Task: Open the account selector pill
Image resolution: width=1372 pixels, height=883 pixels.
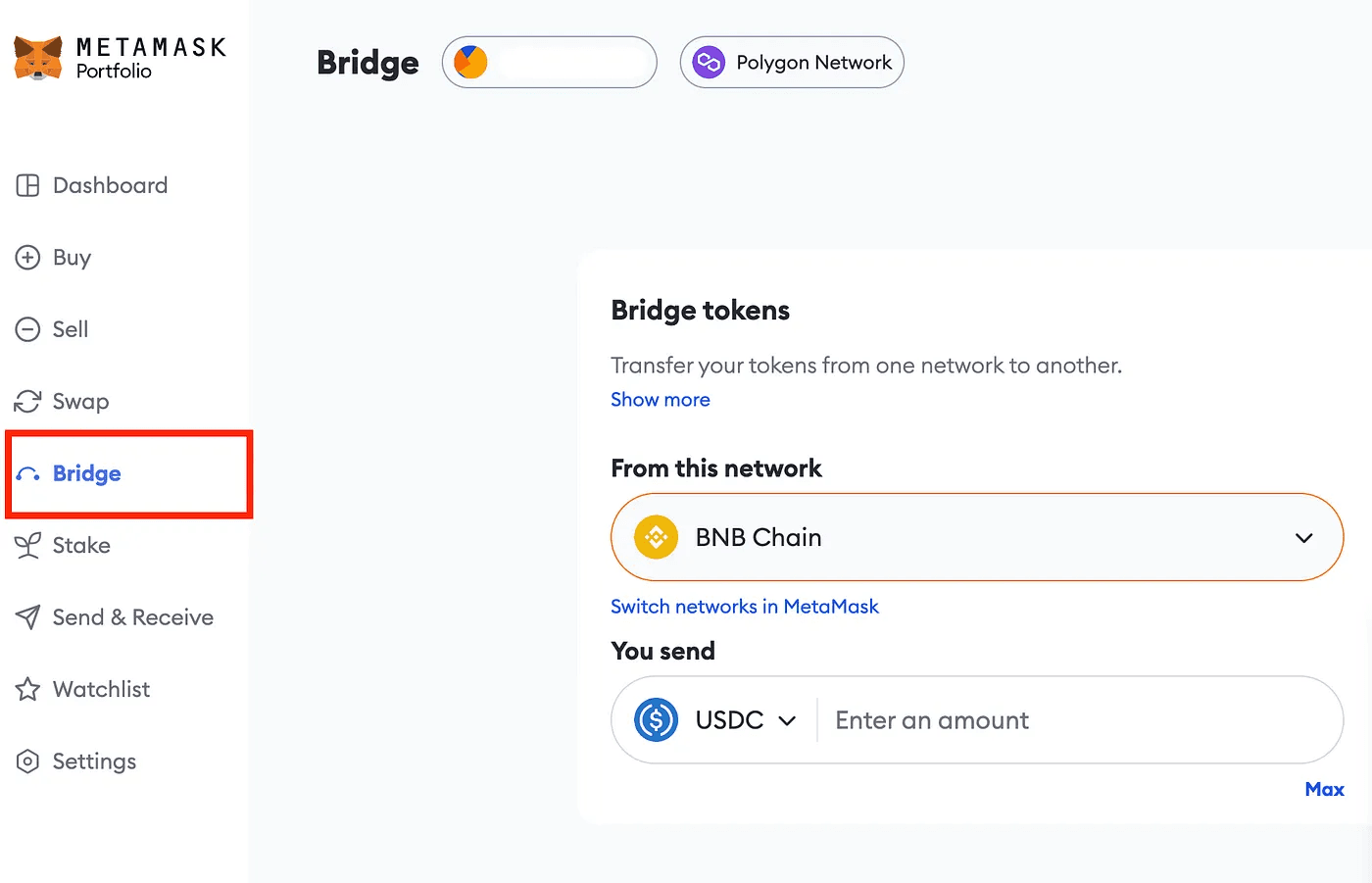Action: 549,62
